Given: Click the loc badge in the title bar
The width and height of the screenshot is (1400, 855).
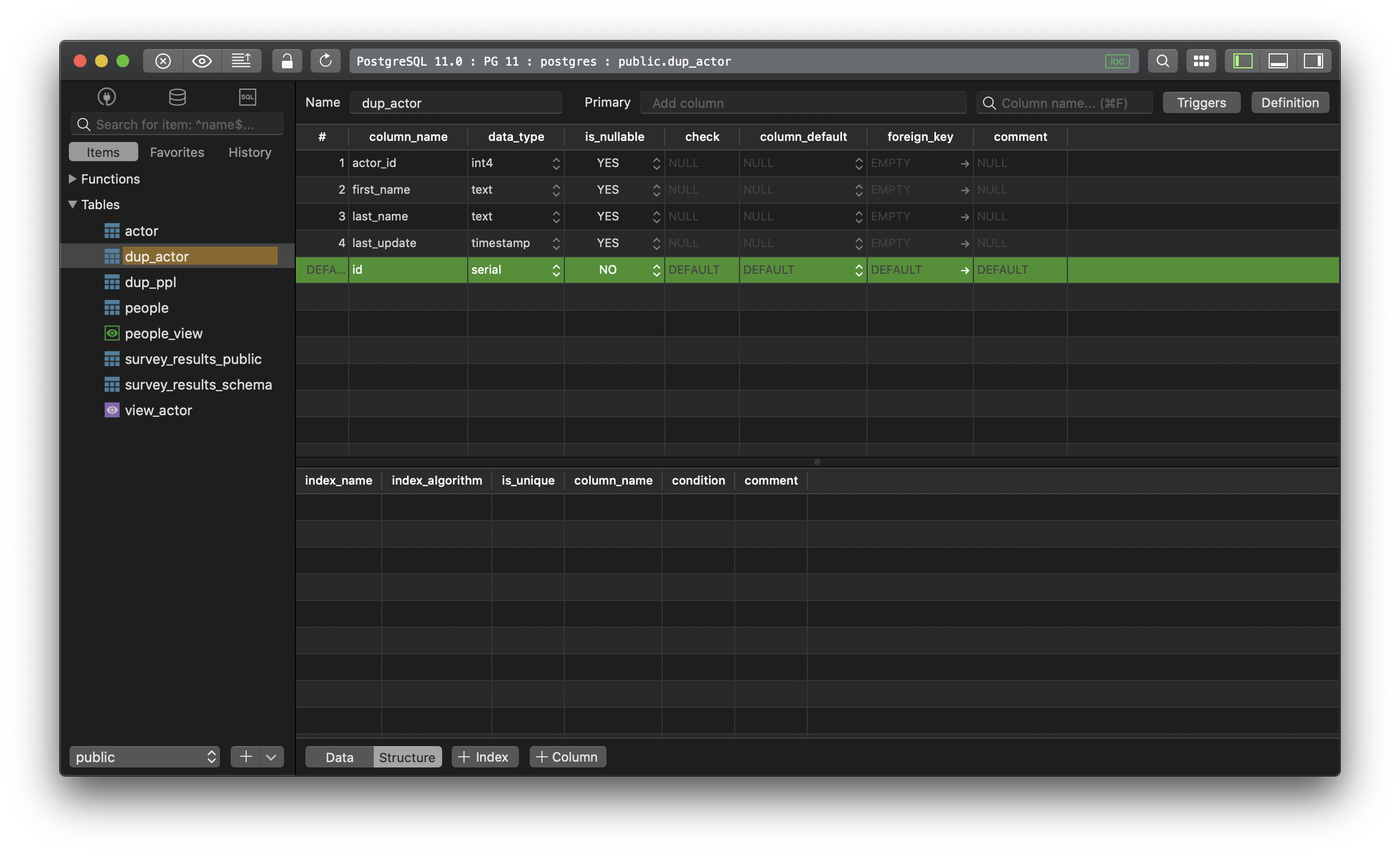Looking at the screenshot, I should pyautogui.click(x=1117, y=61).
